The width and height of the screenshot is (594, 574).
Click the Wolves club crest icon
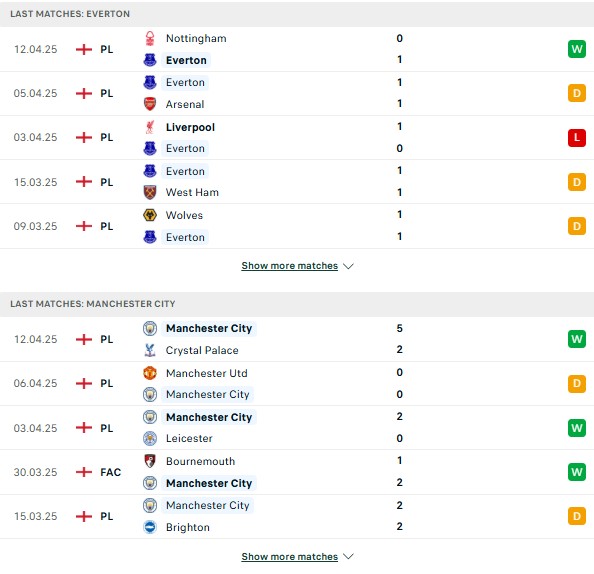(x=150, y=215)
